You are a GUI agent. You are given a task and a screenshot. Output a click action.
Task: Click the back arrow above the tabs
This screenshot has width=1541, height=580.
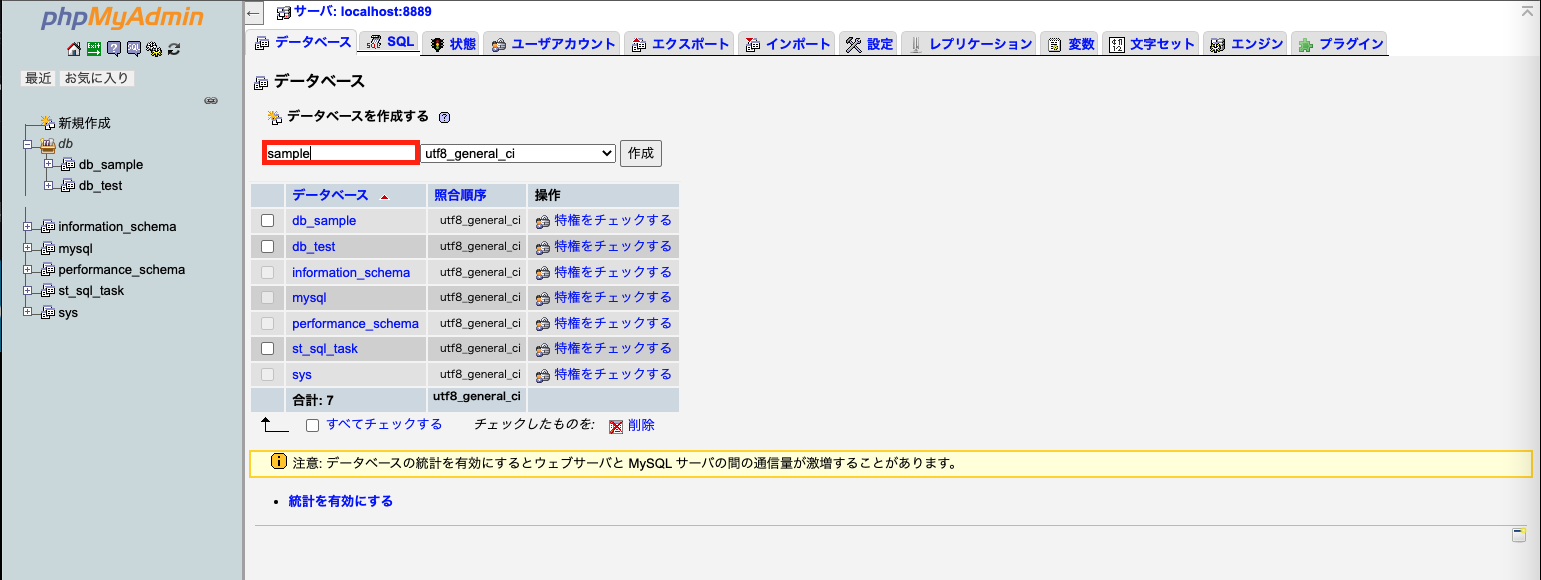click(x=253, y=14)
